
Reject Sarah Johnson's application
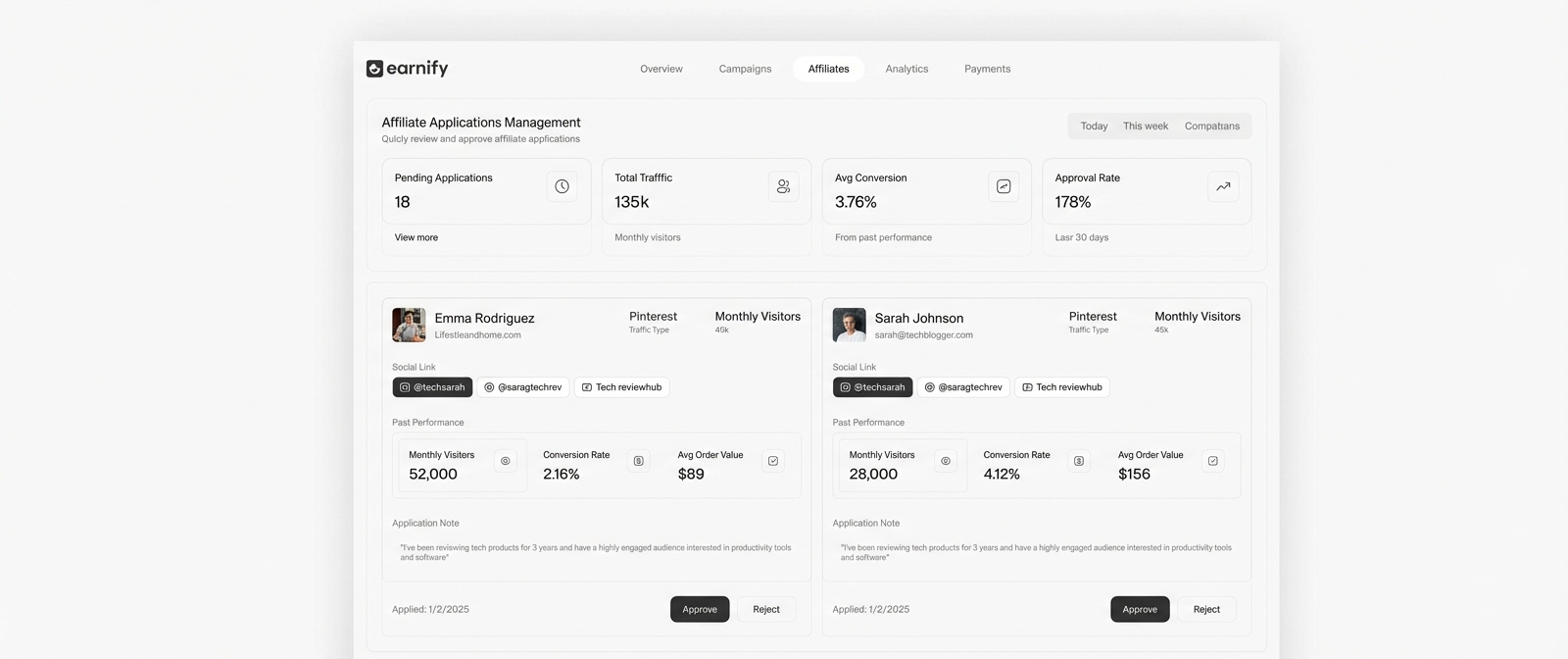[1206, 609]
